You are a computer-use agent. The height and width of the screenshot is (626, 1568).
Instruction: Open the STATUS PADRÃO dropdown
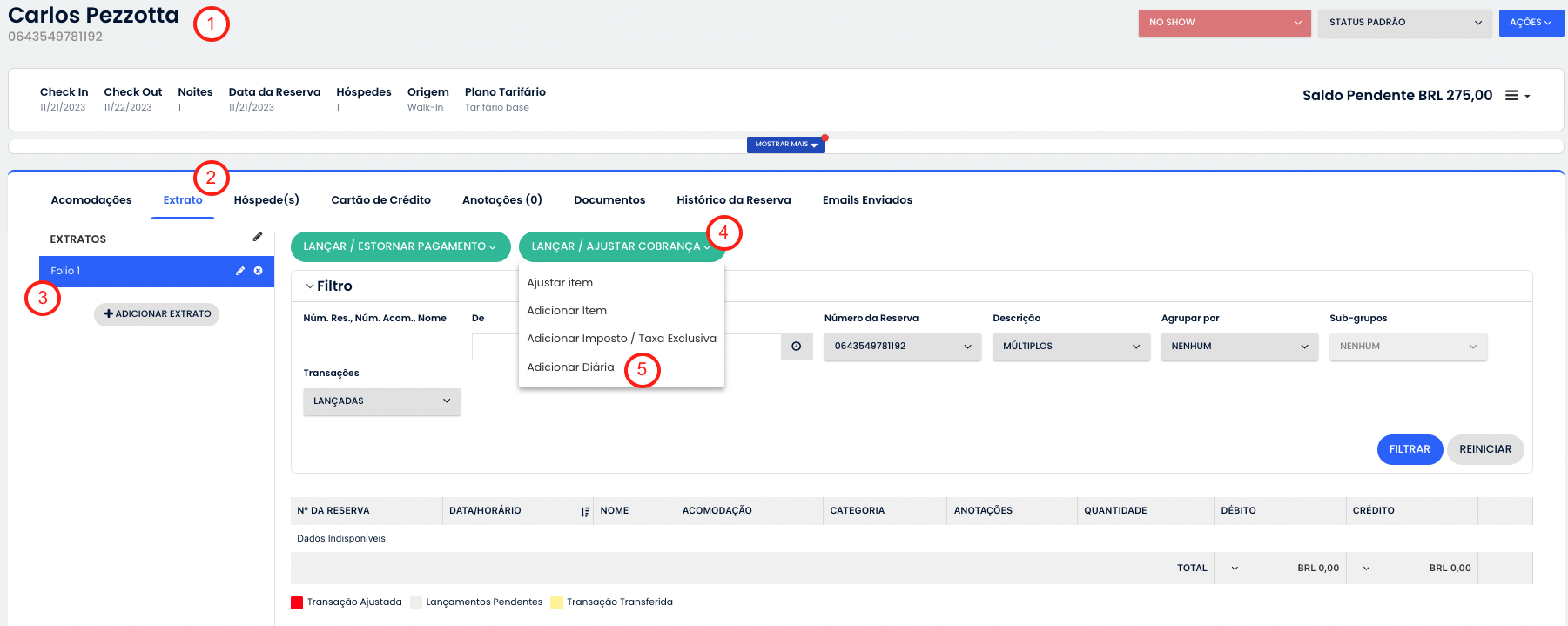coord(1404,23)
